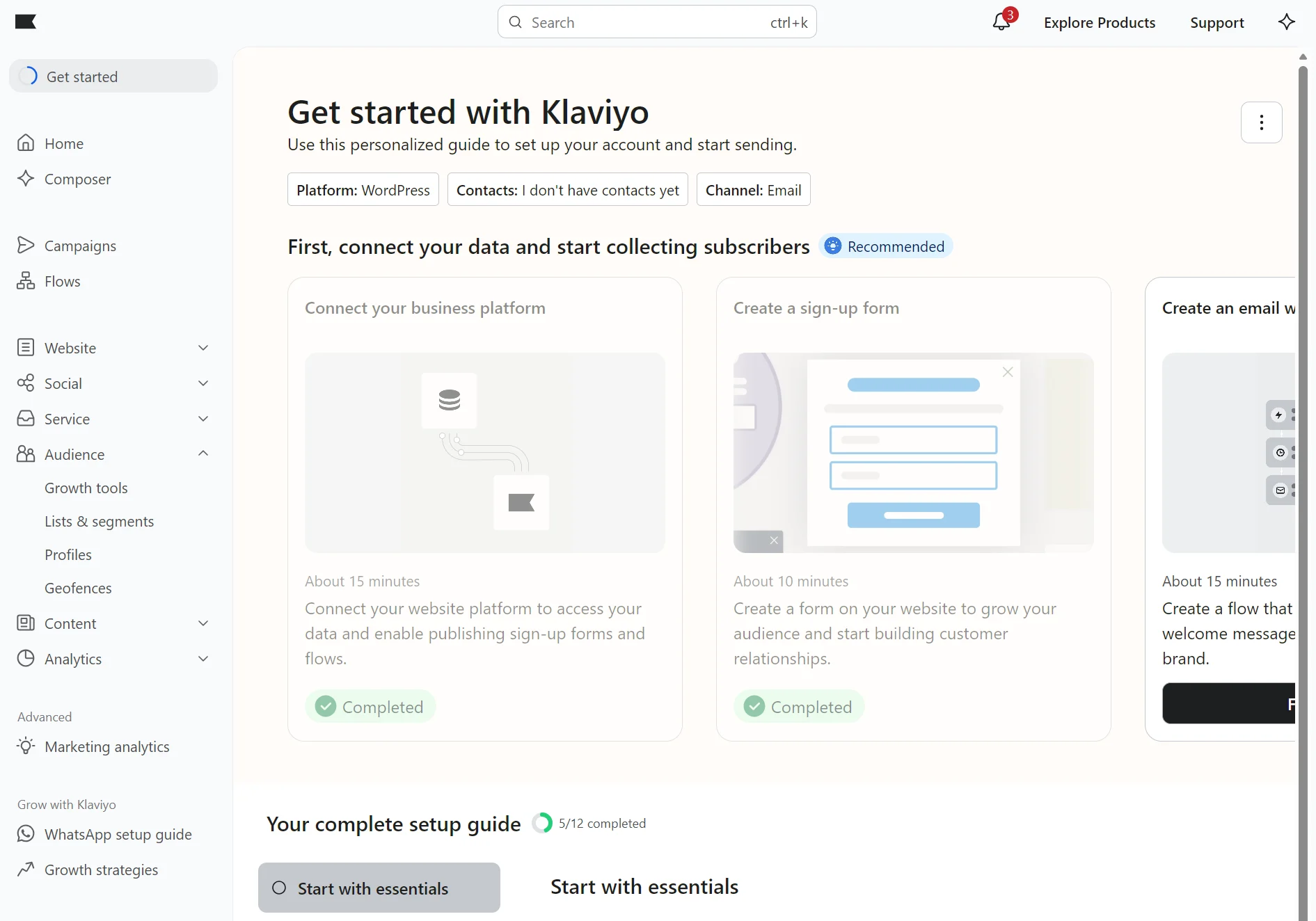
Task: Click the Service inbox icon
Action: click(x=26, y=418)
